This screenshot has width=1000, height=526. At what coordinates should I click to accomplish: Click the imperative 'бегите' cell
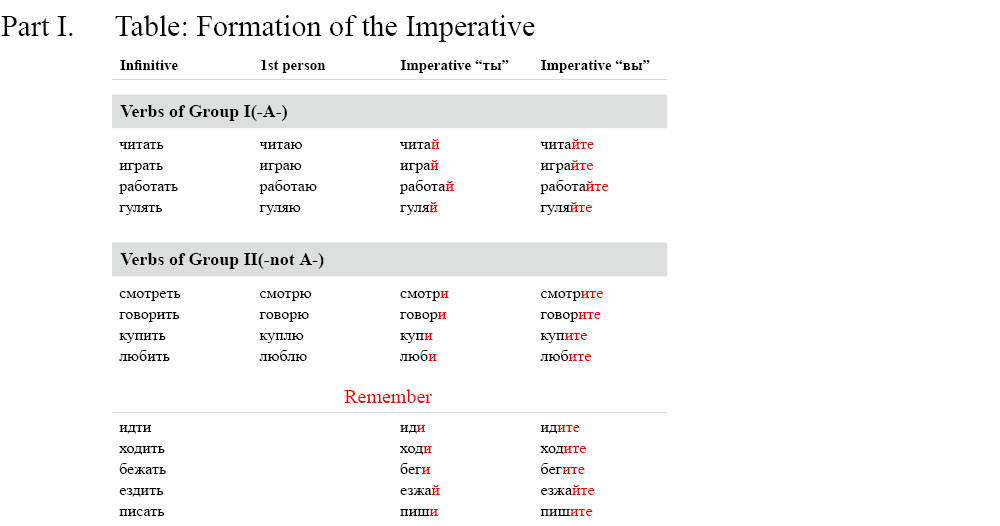point(562,470)
